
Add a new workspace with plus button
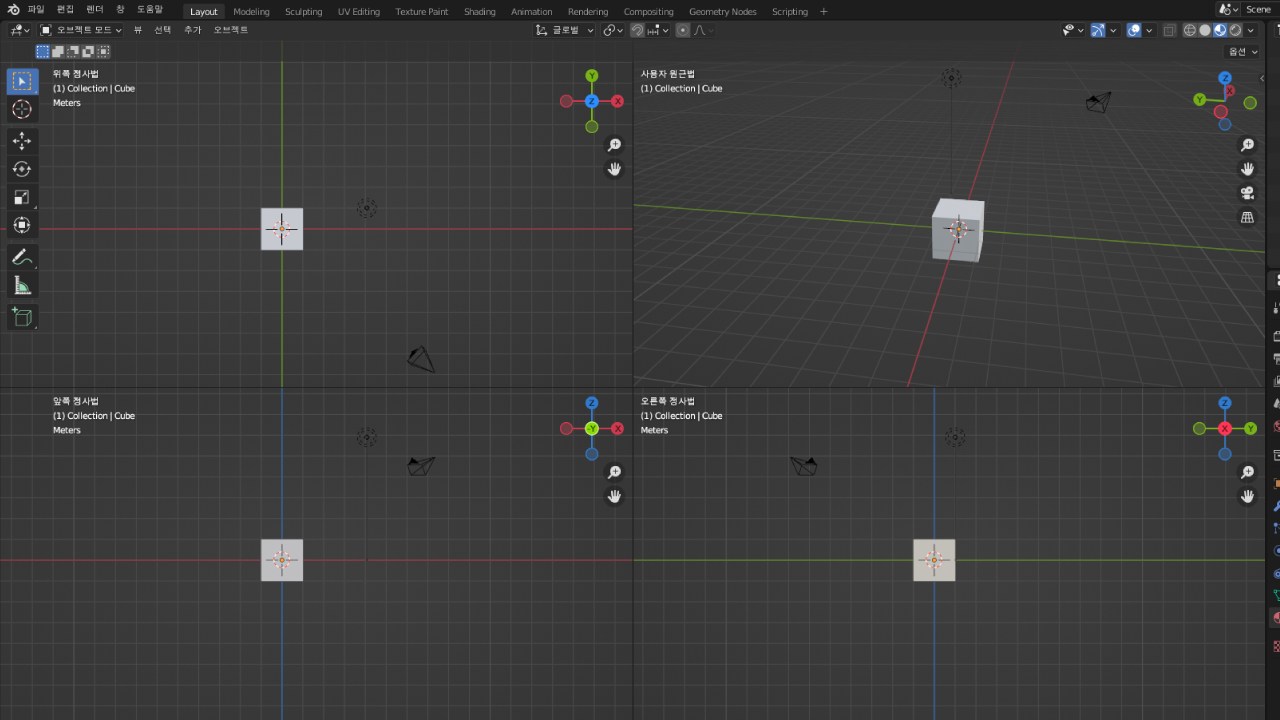click(x=824, y=11)
